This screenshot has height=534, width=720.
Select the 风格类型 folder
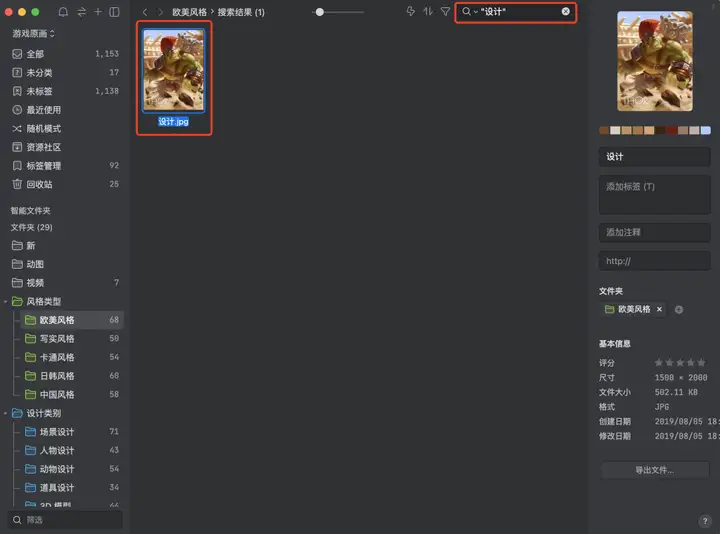point(66,302)
